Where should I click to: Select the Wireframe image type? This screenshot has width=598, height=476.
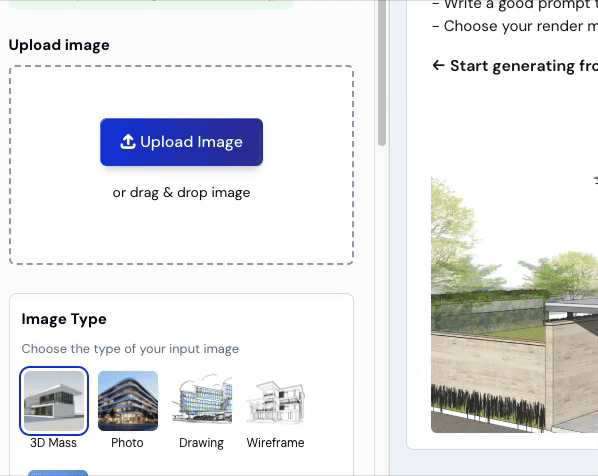(276, 401)
